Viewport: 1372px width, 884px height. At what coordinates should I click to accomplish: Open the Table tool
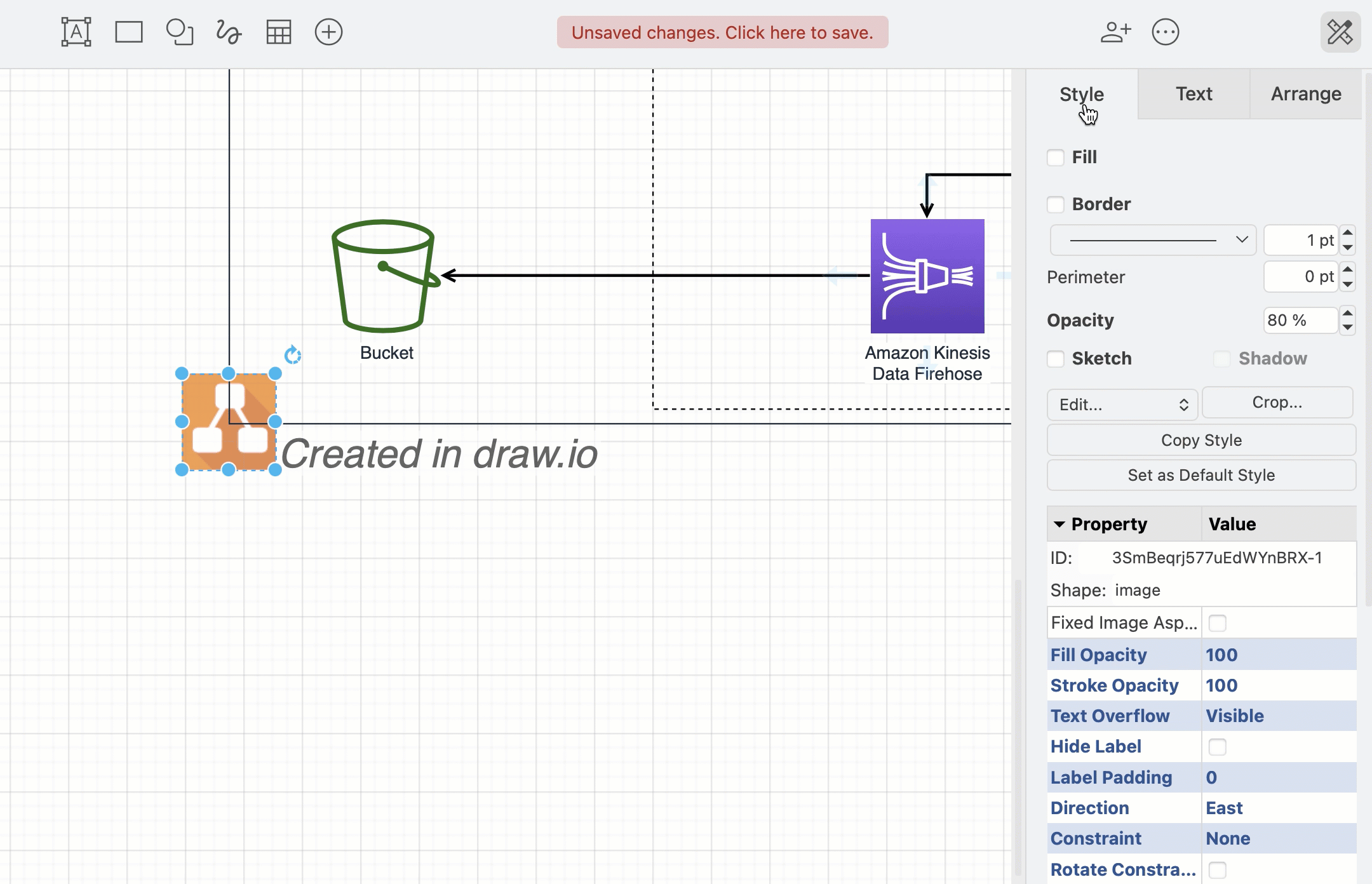click(x=278, y=31)
